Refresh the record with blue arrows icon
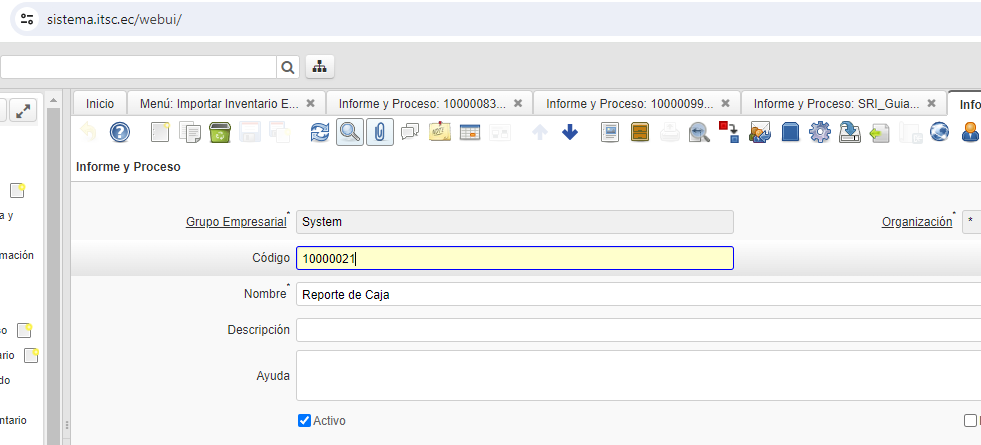Viewport: 981px width, 445px height. tap(320, 132)
